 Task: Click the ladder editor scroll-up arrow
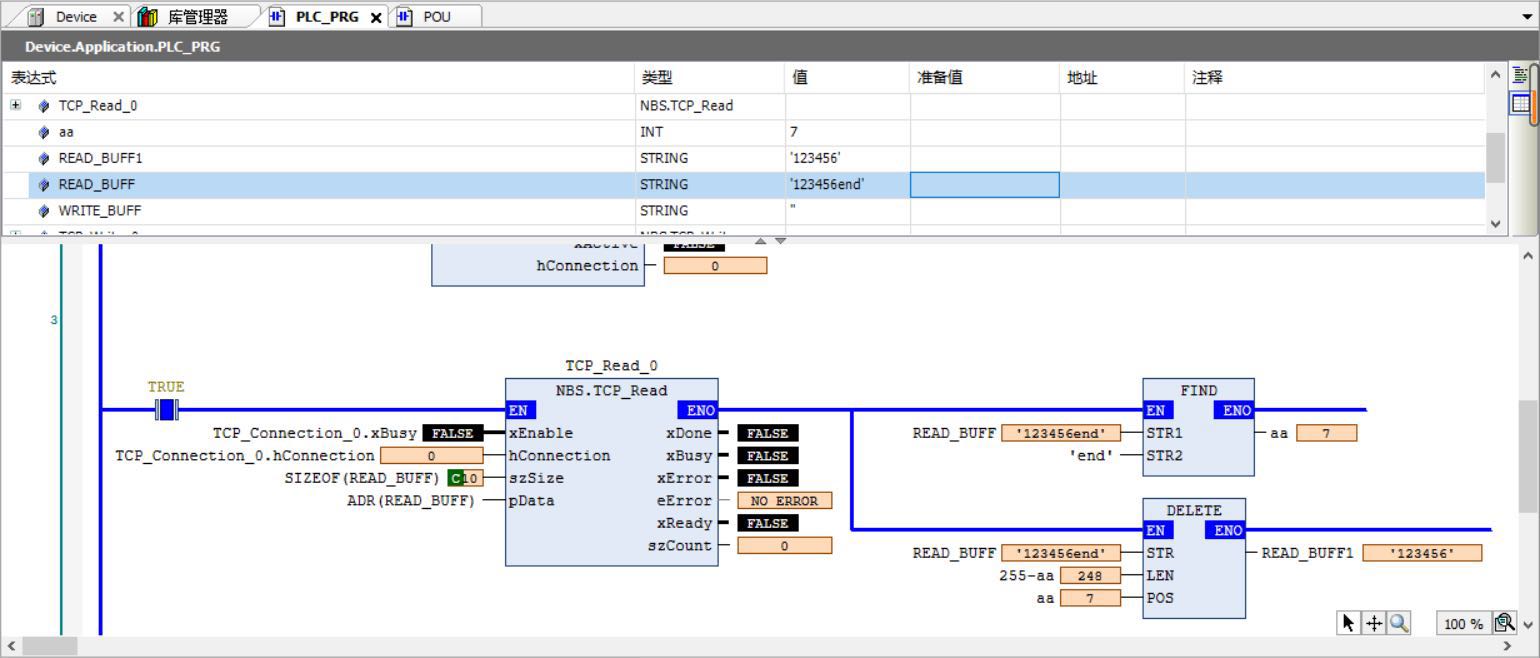(x=1527, y=255)
